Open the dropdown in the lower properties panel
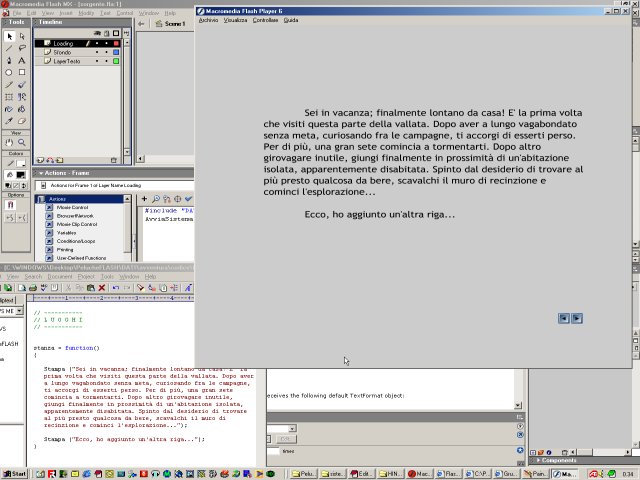640x480 pixels. click(x=292, y=429)
